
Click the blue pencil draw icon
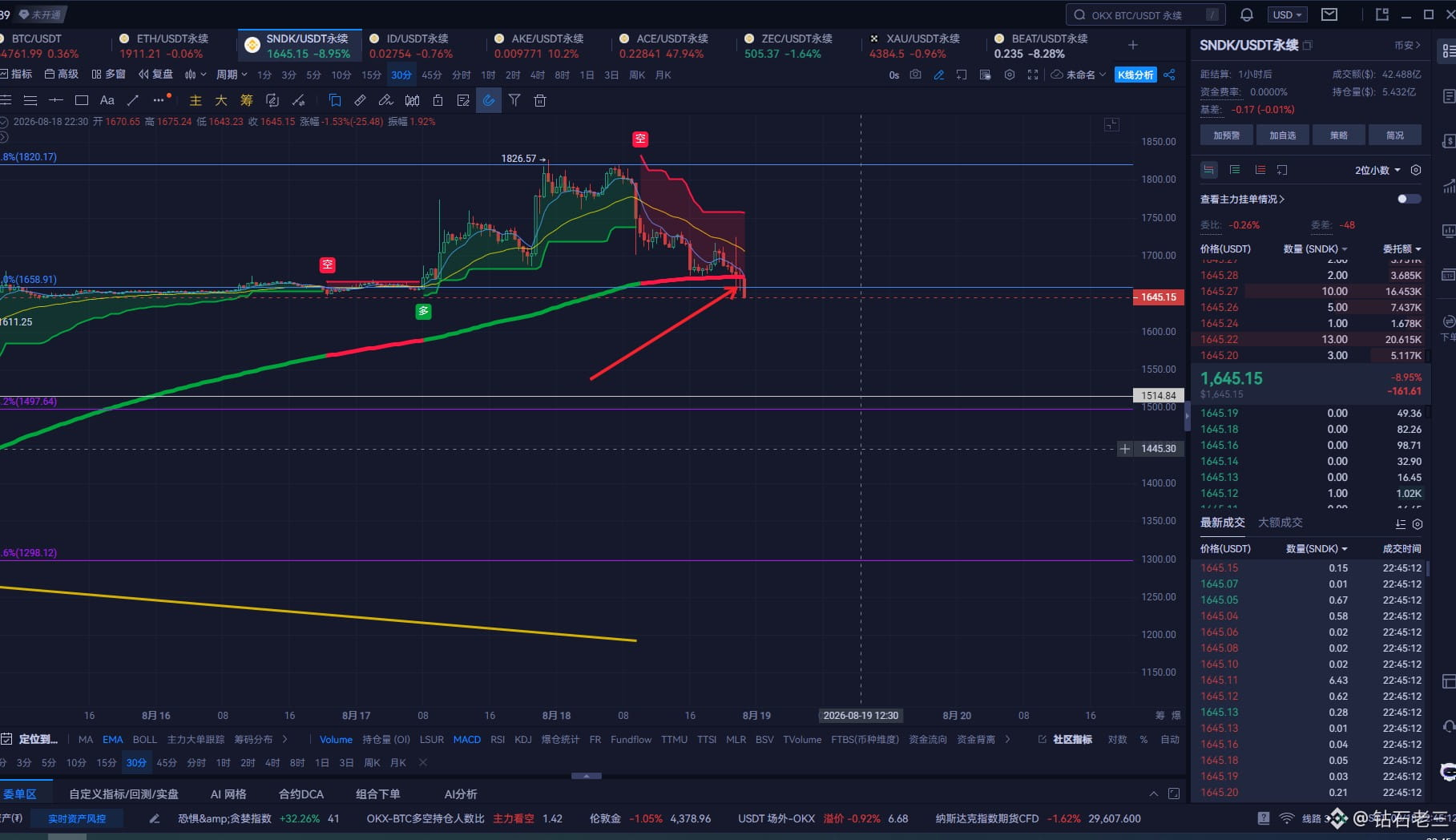(939, 75)
